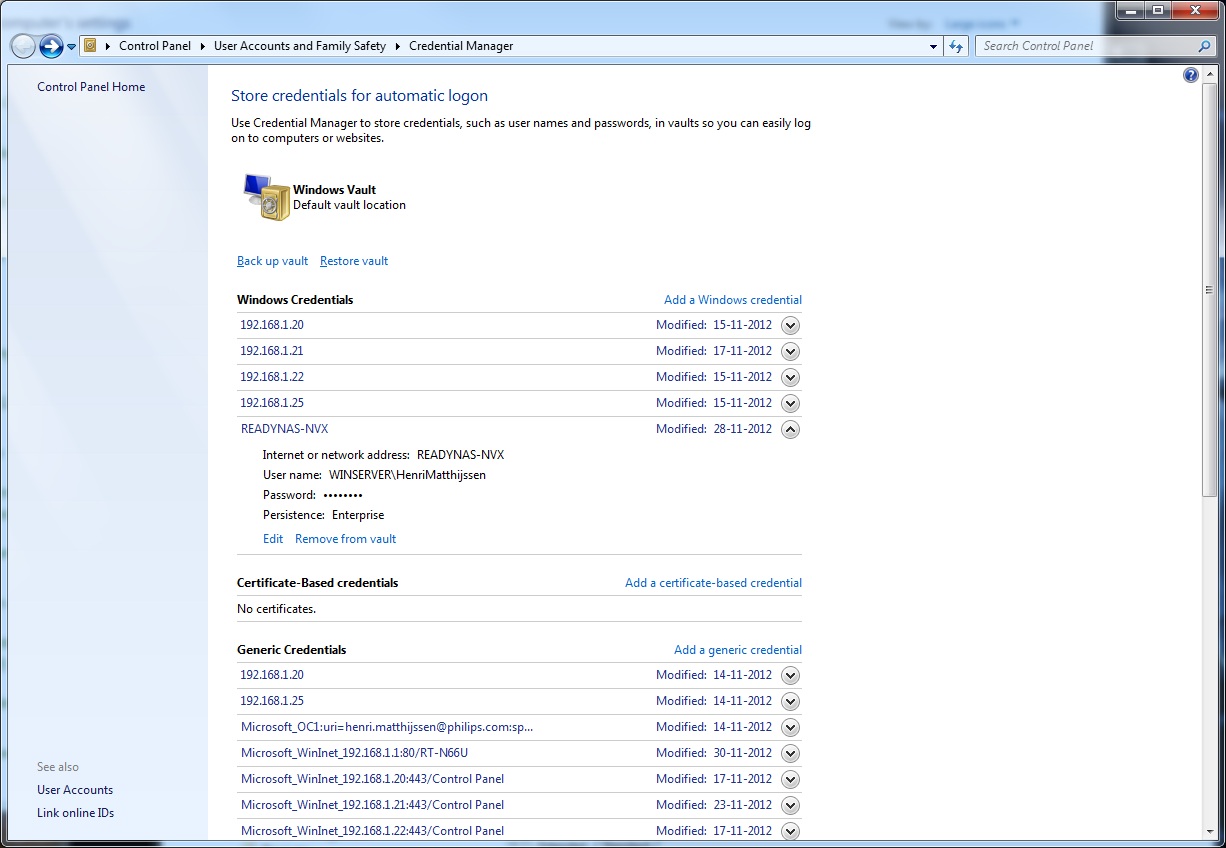Click the Control Panel icon in address bar

pyautogui.click(x=90, y=46)
